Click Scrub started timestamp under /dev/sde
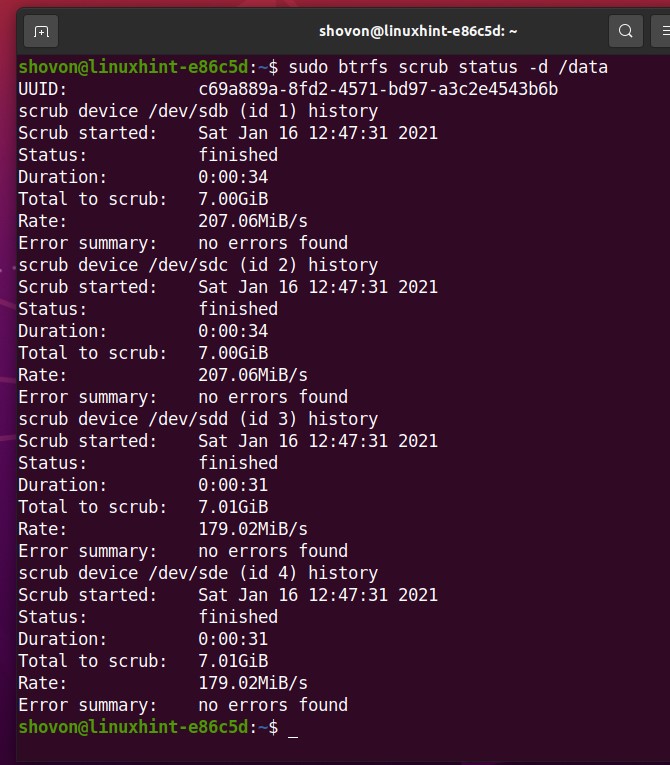 318,595
